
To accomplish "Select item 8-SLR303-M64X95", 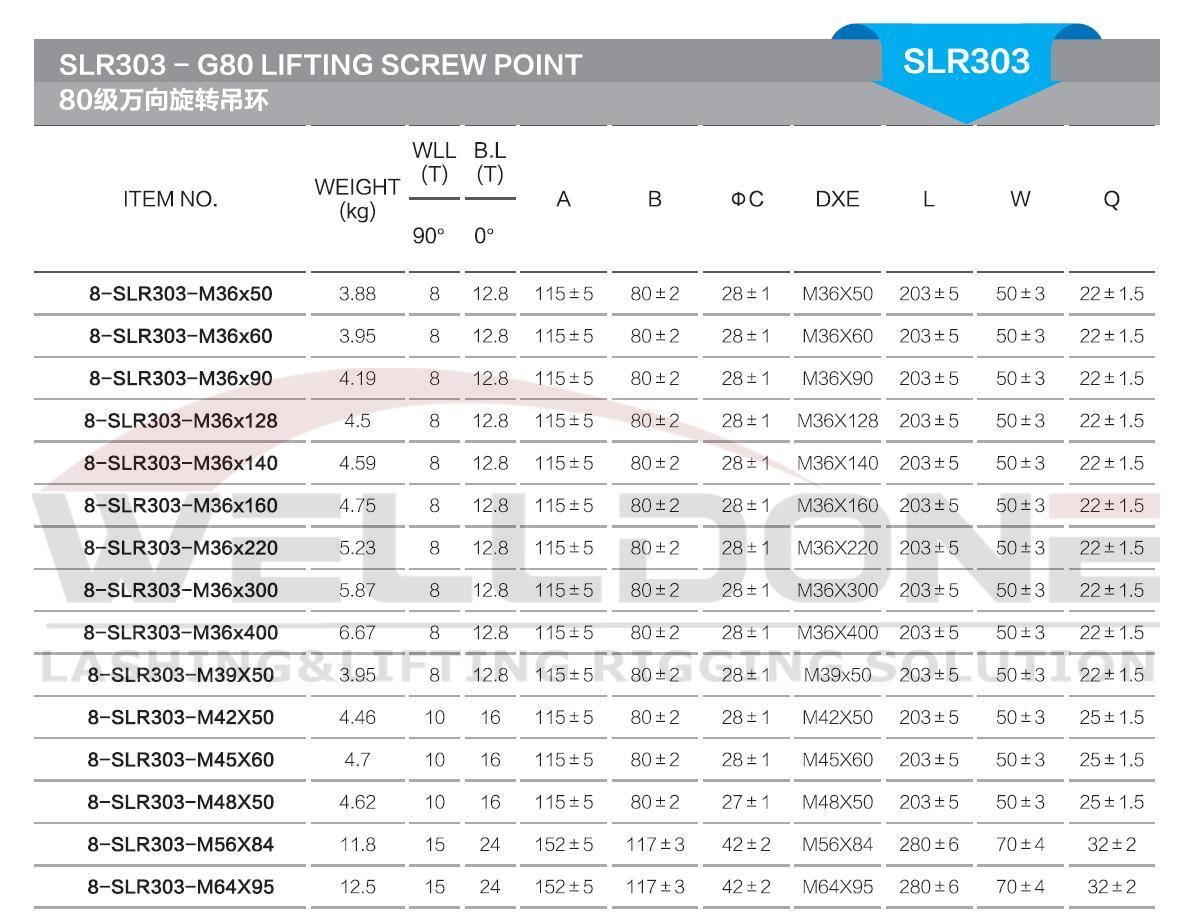I will point(180,887).
